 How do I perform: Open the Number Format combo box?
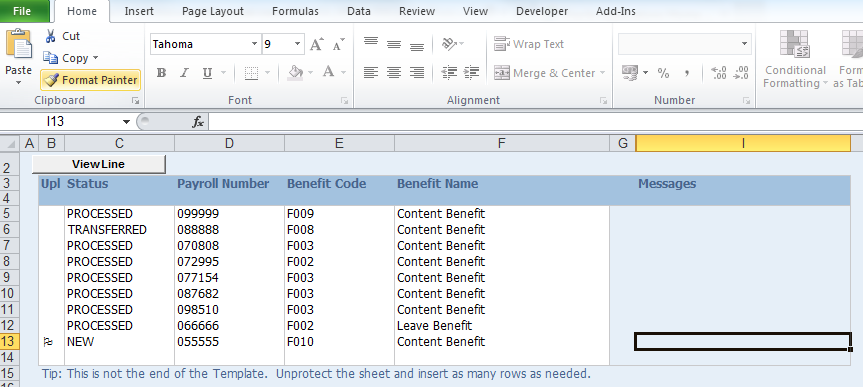click(x=685, y=44)
